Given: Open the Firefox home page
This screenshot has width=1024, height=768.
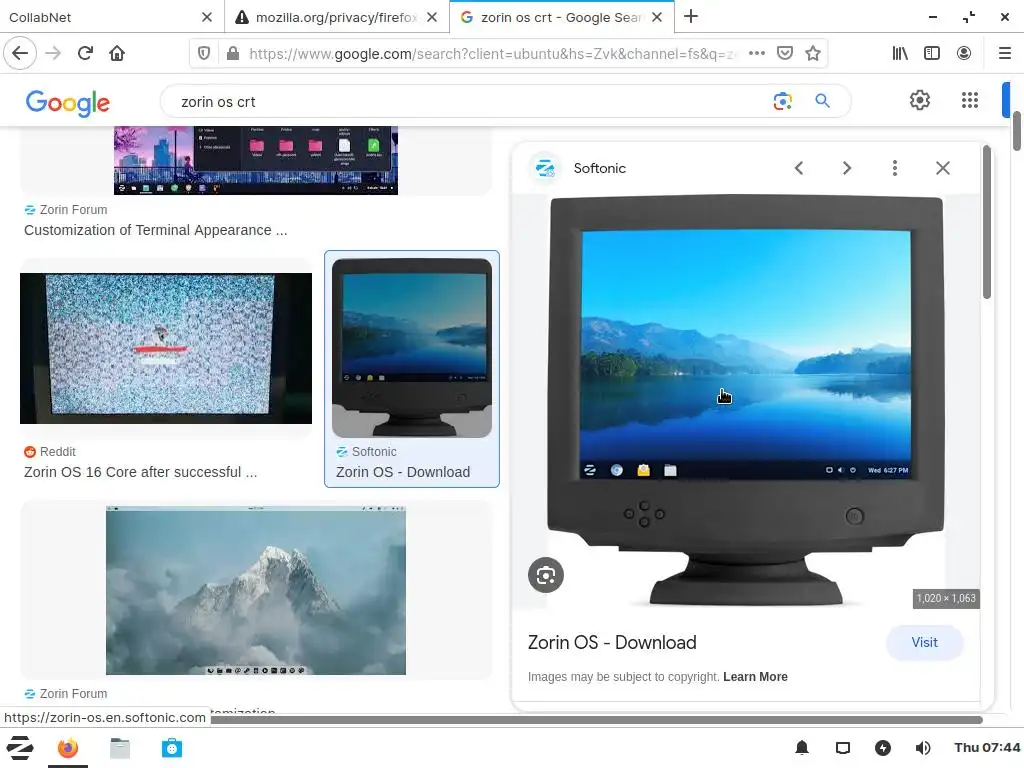Looking at the screenshot, I should click(117, 53).
